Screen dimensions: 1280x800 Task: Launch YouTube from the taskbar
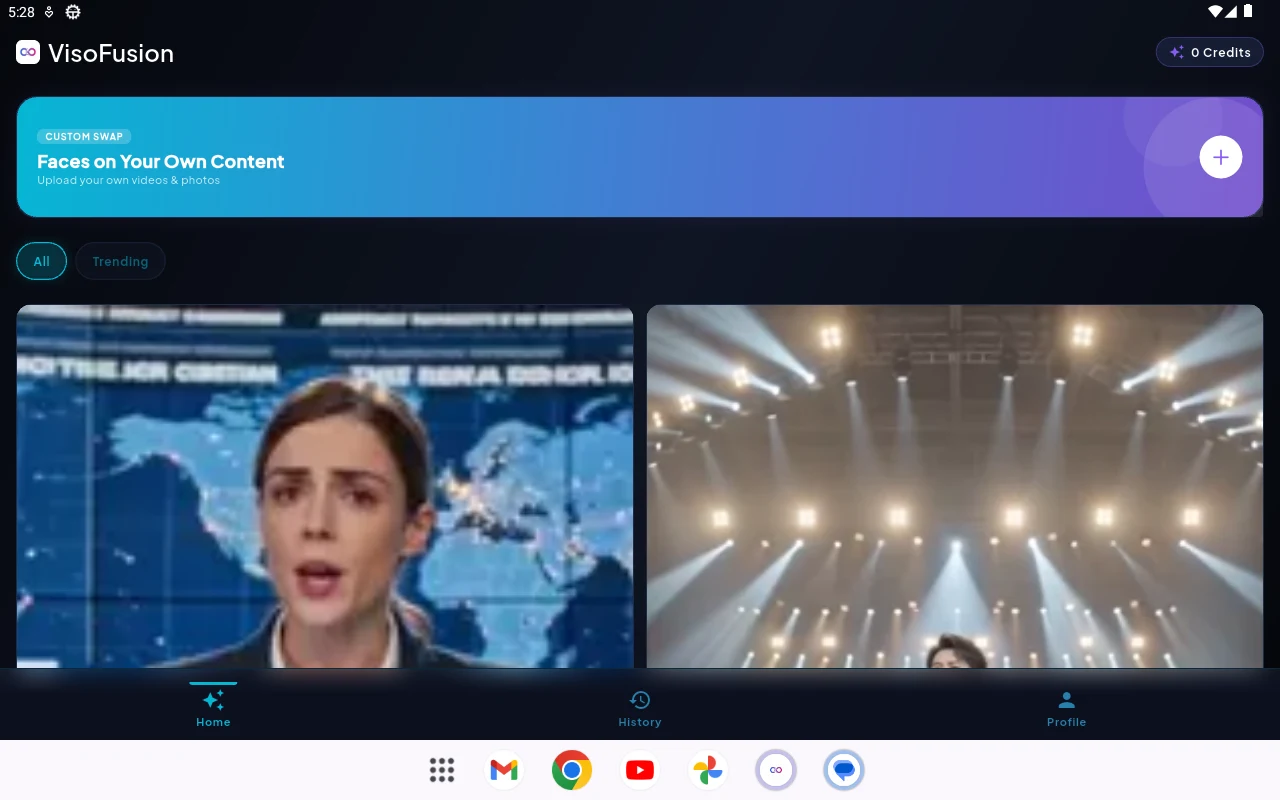click(x=640, y=770)
